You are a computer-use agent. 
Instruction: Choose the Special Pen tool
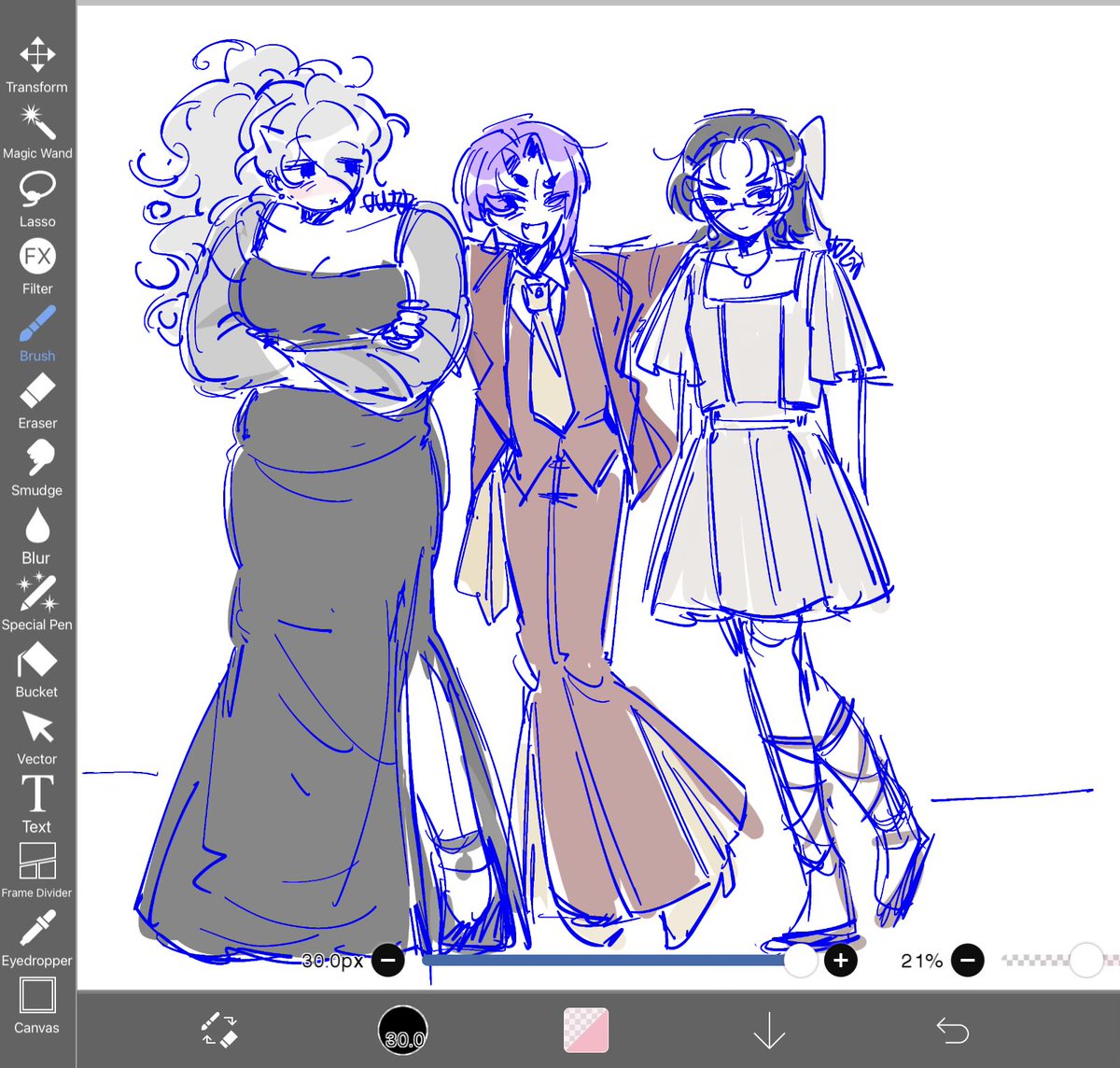pos(37,603)
